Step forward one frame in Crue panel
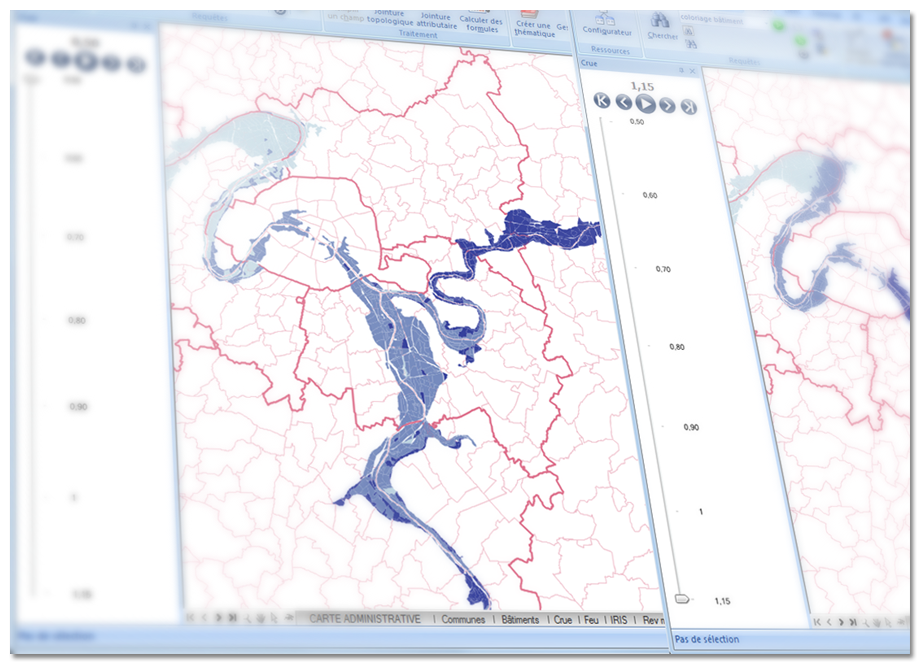The width and height of the screenshot is (920, 664). point(667,105)
